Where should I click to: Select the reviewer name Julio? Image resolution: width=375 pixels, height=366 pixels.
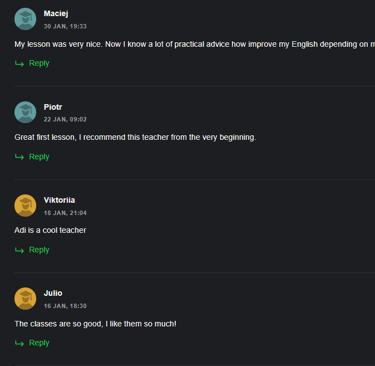[x=53, y=293]
